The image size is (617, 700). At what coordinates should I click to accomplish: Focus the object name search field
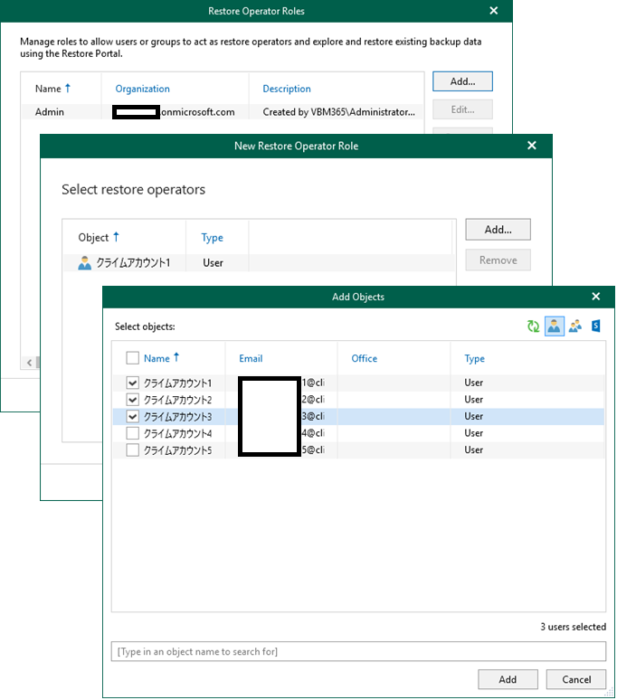coord(358,652)
